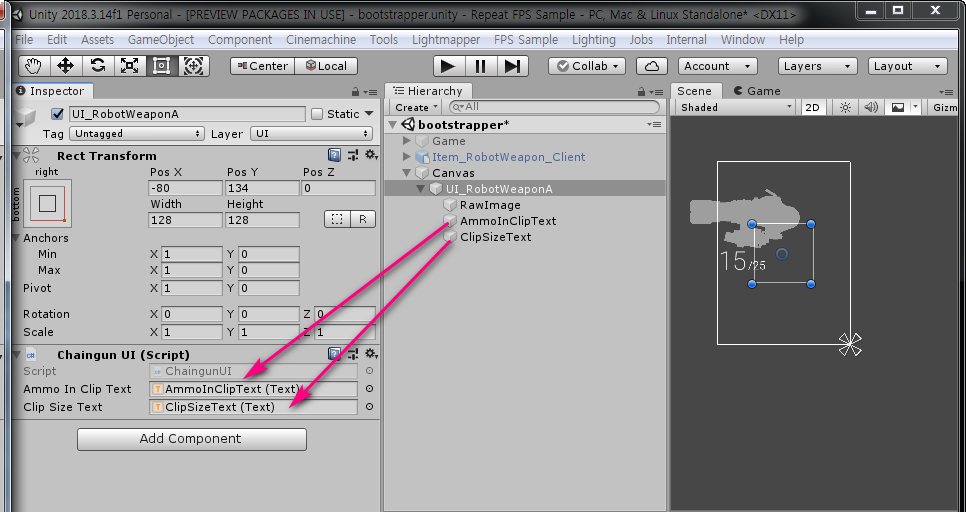
Task: Select the Scale tool
Action: tap(129, 66)
